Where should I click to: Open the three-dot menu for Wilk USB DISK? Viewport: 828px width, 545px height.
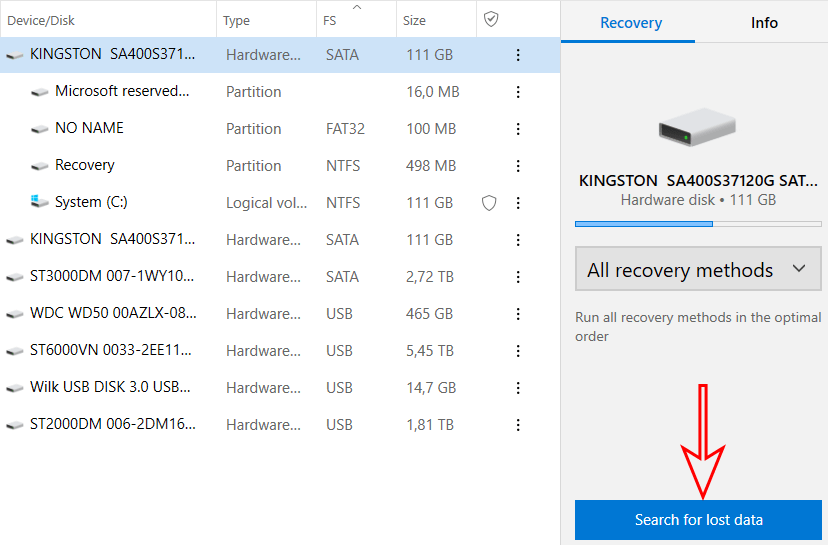tap(518, 388)
